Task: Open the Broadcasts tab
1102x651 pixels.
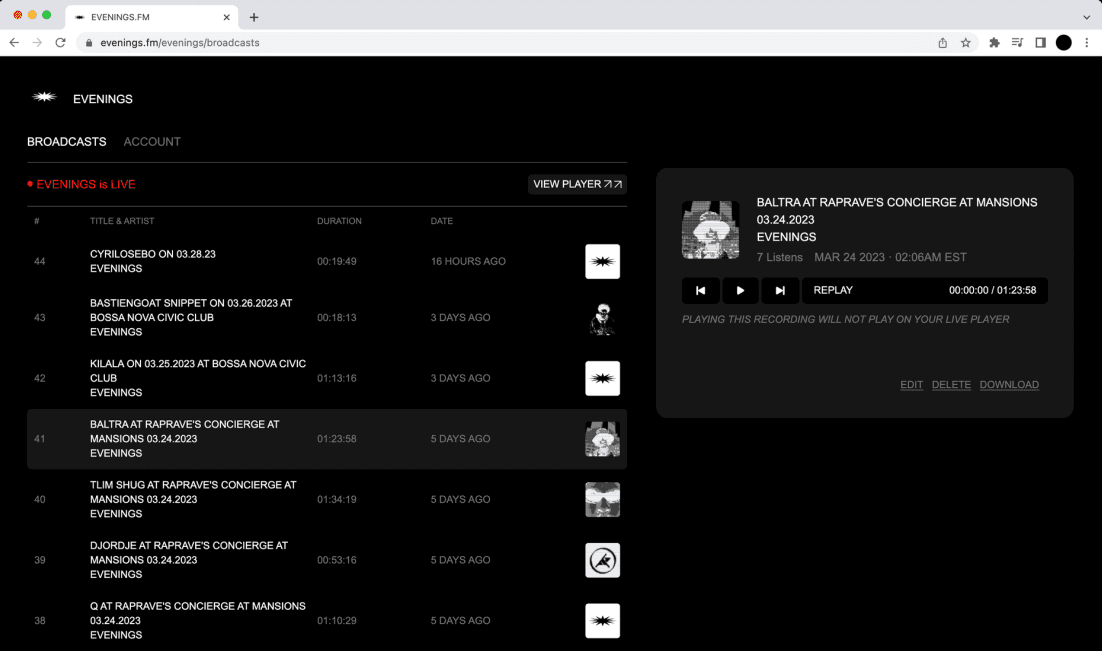Action: pos(67,141)
